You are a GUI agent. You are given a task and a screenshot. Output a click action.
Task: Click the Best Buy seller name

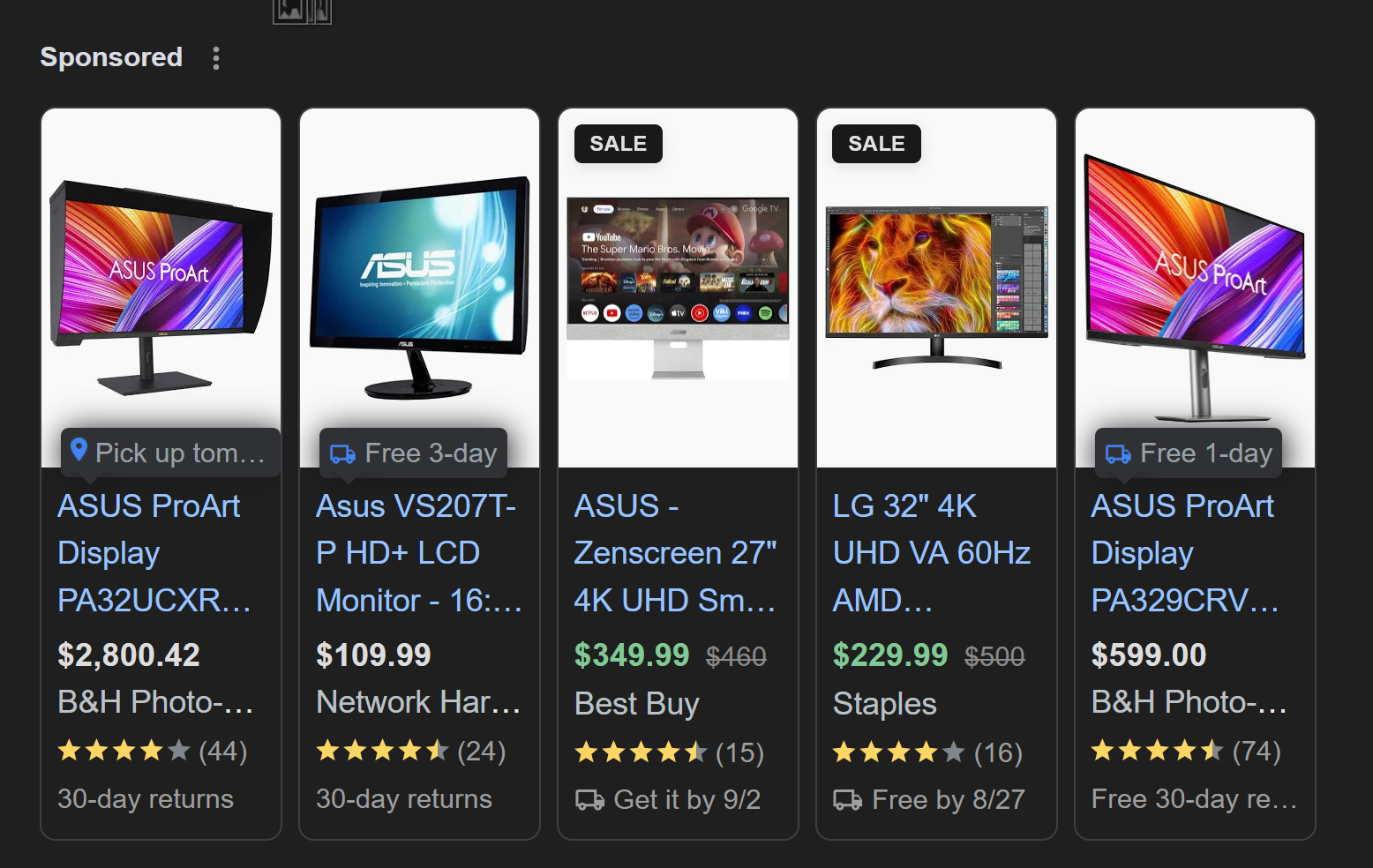point(636,704)
